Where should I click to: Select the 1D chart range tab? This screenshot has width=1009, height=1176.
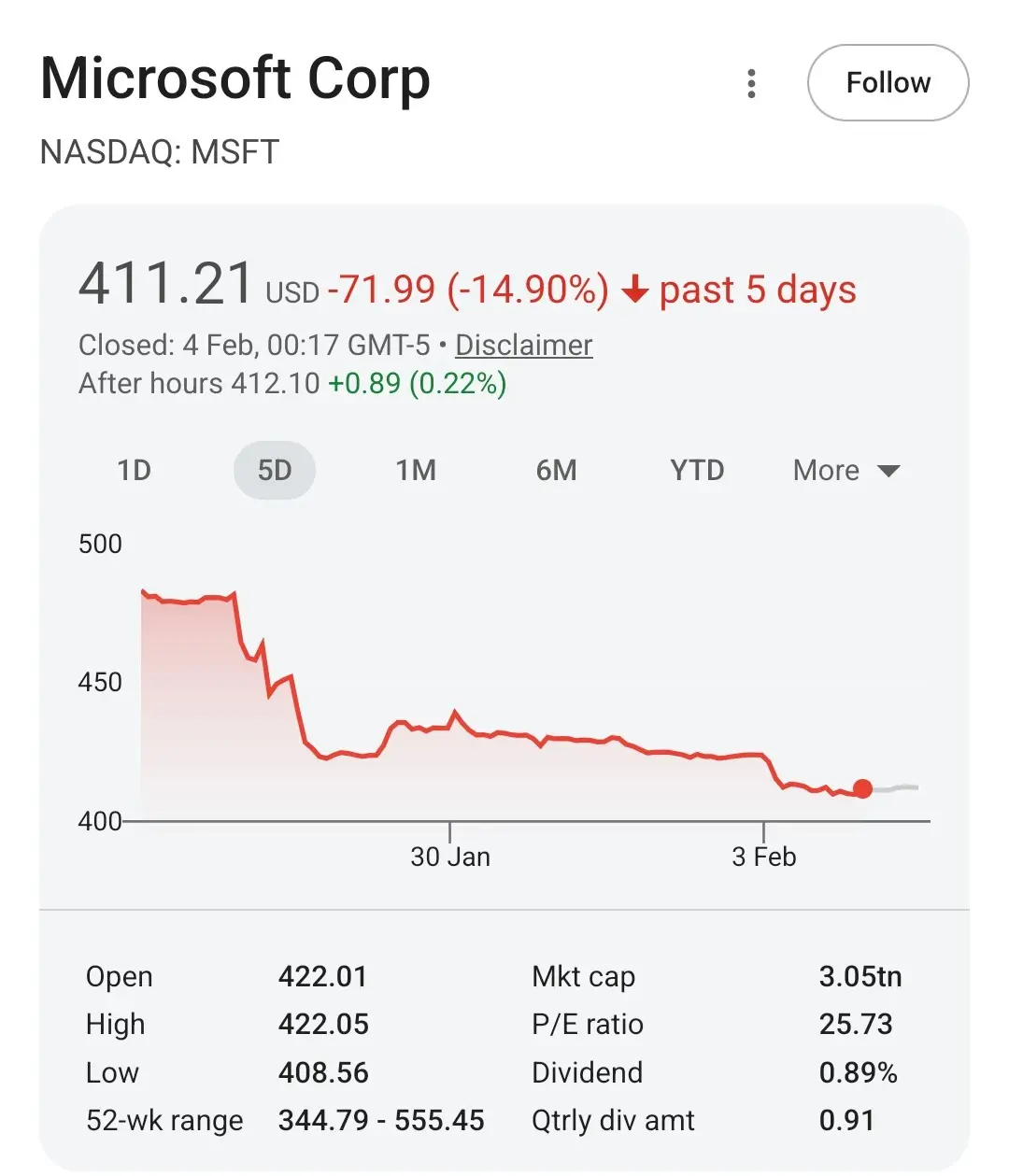135,470
